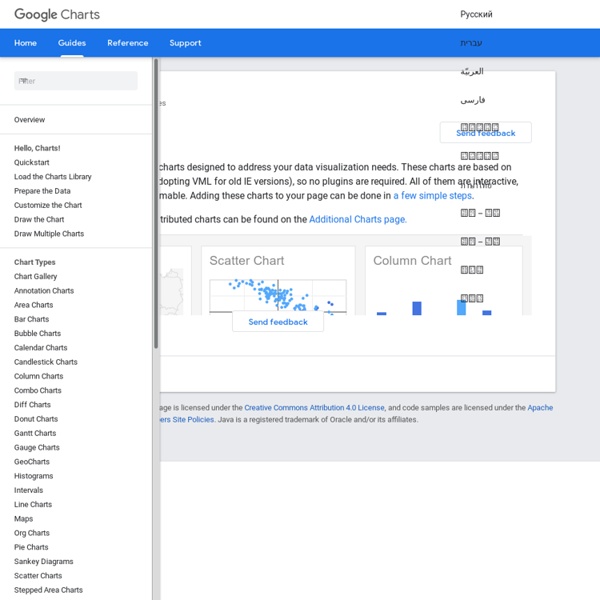Open Sankey Diagrams page
This screenshot has width=600, height=600.
coord(44,561)
